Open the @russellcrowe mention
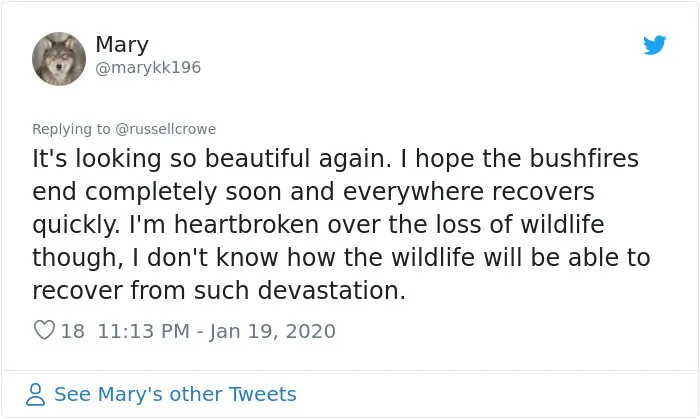The width and height of the screenshot is (700, 419). coord(166,129)
